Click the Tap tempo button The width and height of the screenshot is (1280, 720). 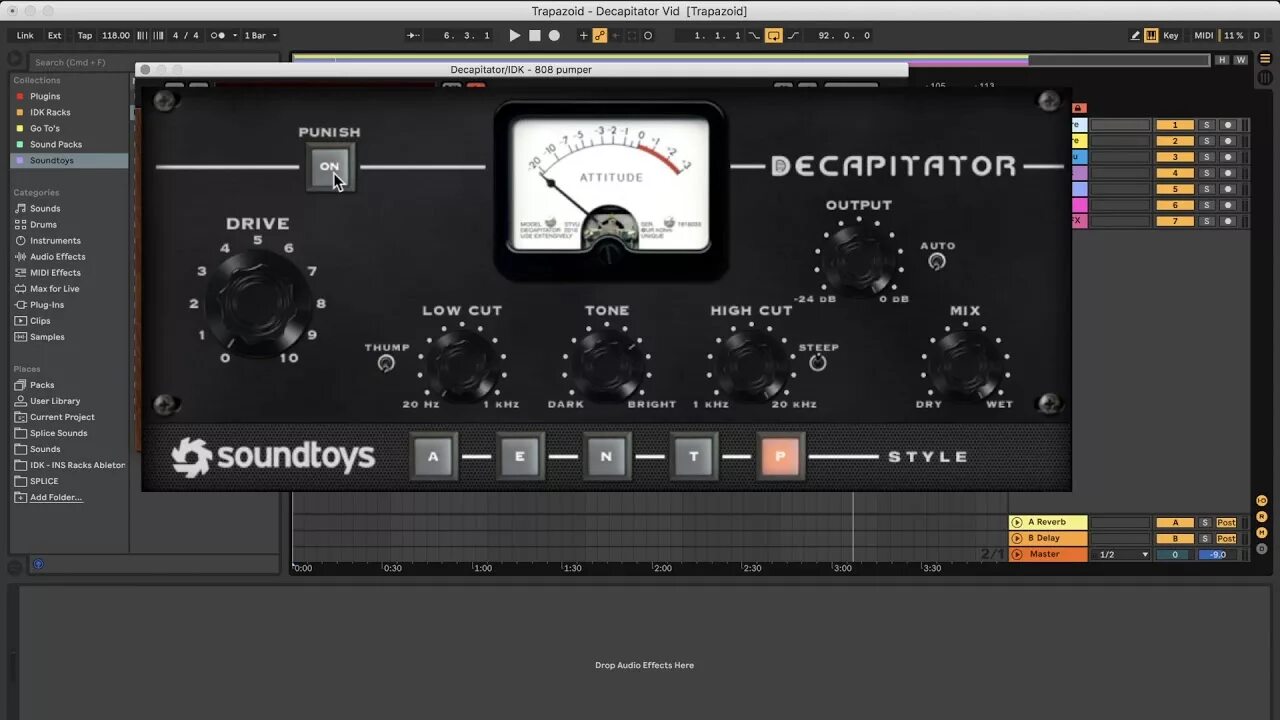coord(85,35)
